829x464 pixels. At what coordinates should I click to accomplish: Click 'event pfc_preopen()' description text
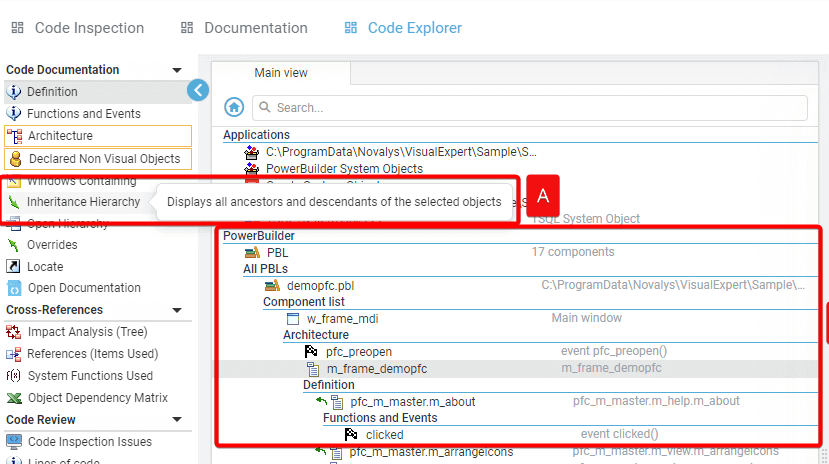coord(614,351)
